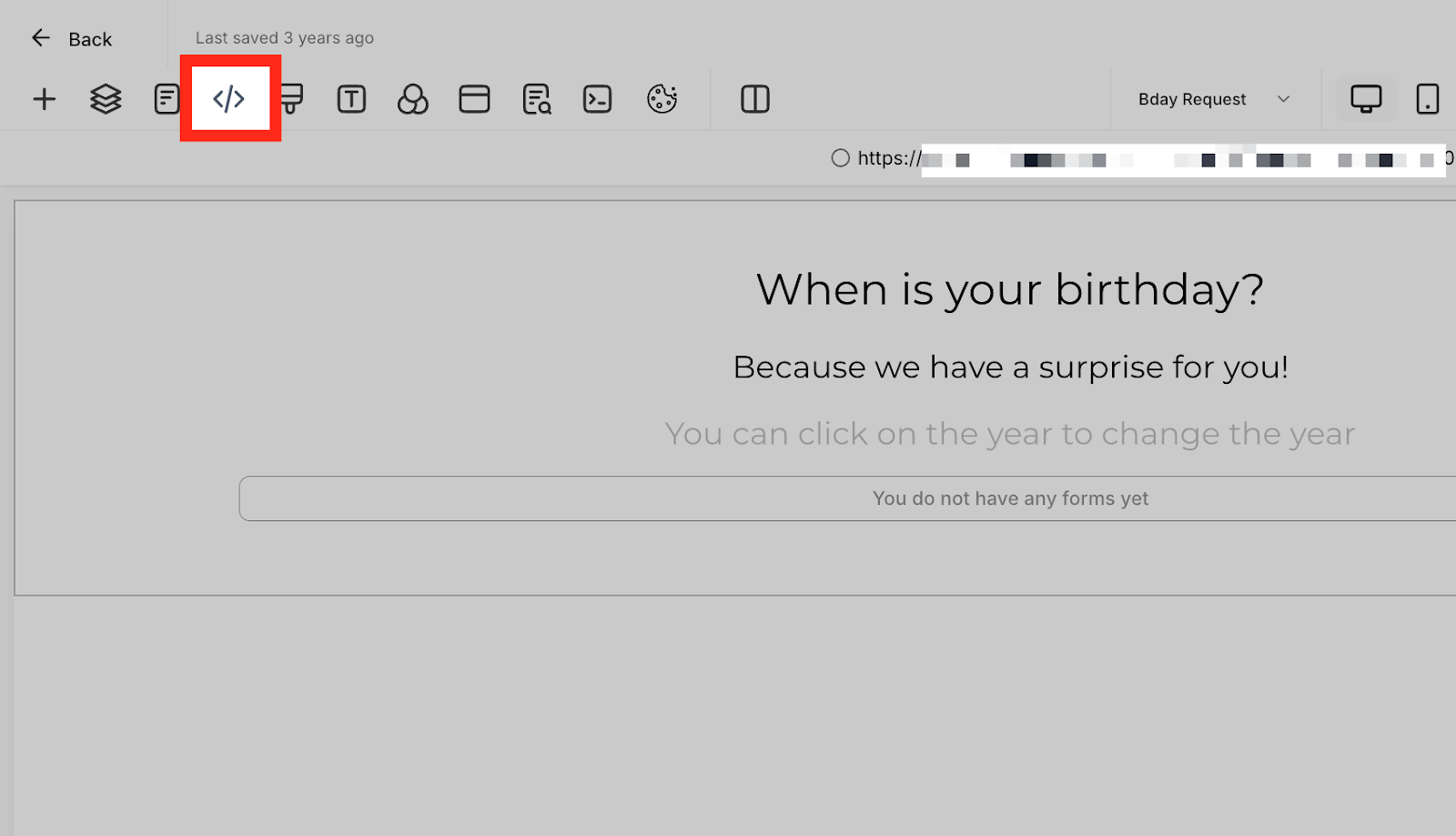Select the 'When is your birthday?' heading

(x=1010, y=289)
